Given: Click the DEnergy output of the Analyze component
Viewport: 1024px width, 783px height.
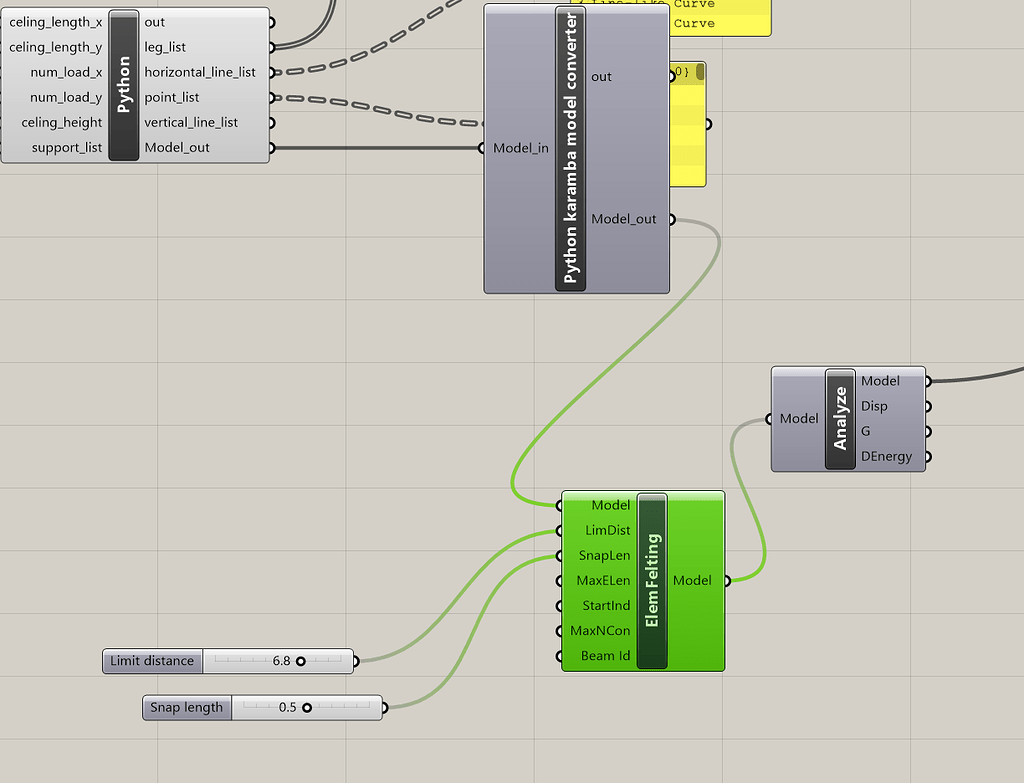Looking at the screenshot, I should (x=928, y=456).
